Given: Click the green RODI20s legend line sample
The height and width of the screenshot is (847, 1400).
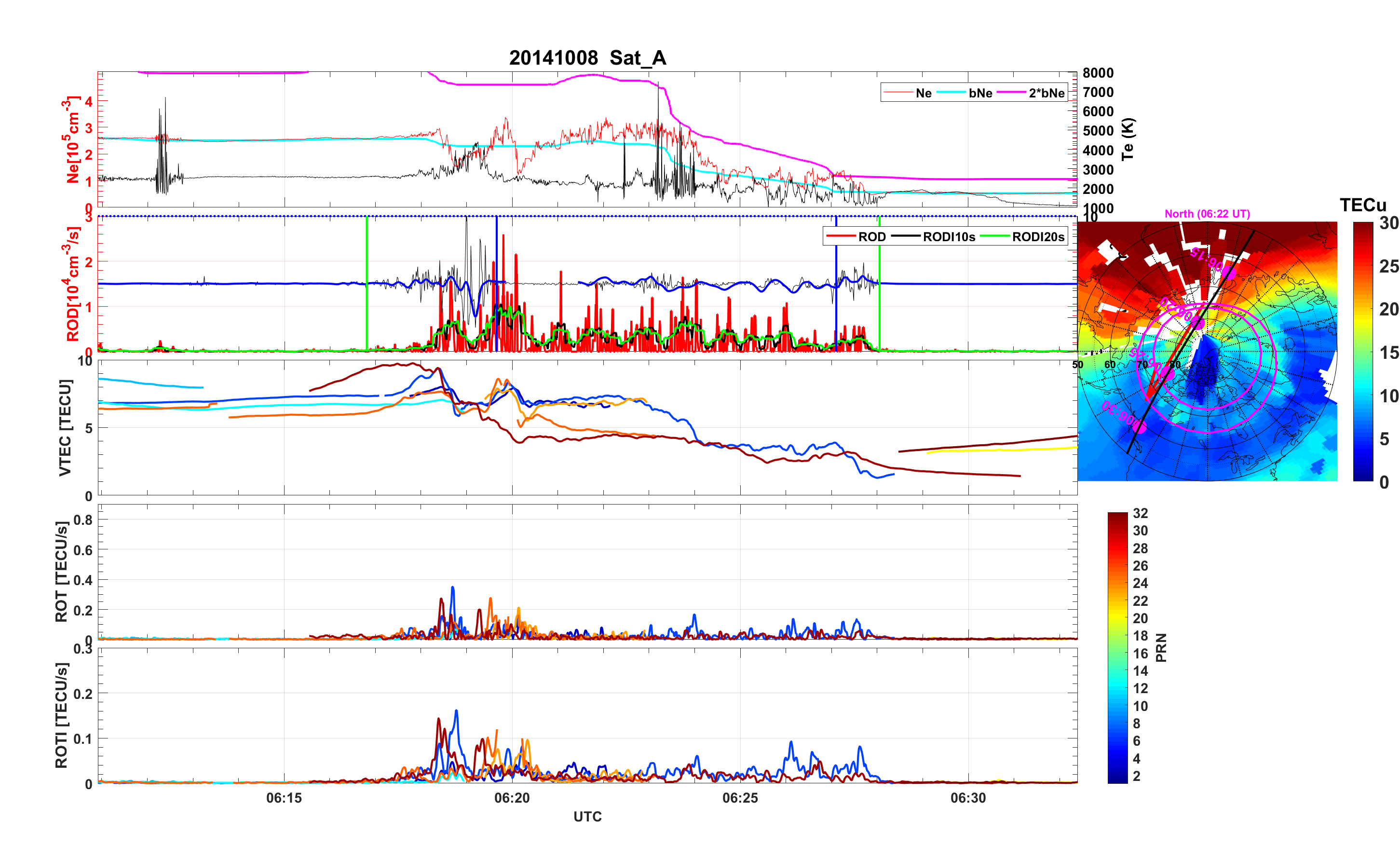Looking at the screenshot, I should [x=994, y=236].
